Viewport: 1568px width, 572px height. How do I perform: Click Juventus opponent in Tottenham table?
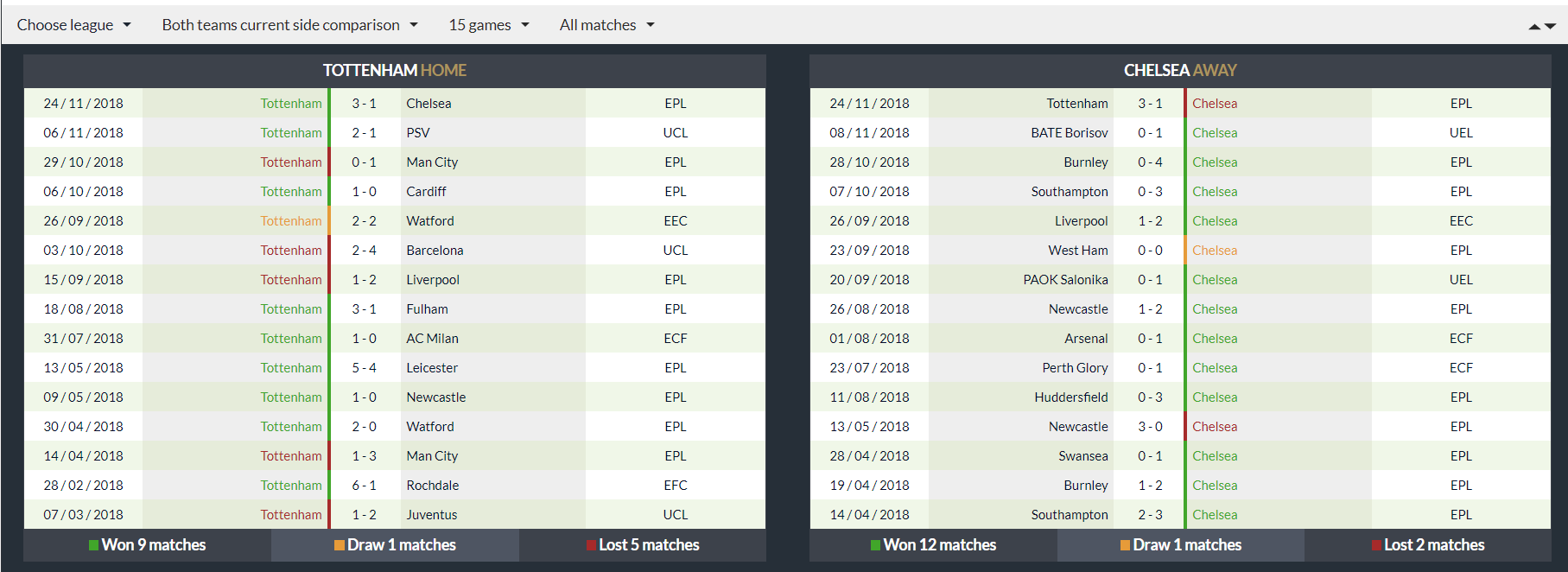(432, 515)
